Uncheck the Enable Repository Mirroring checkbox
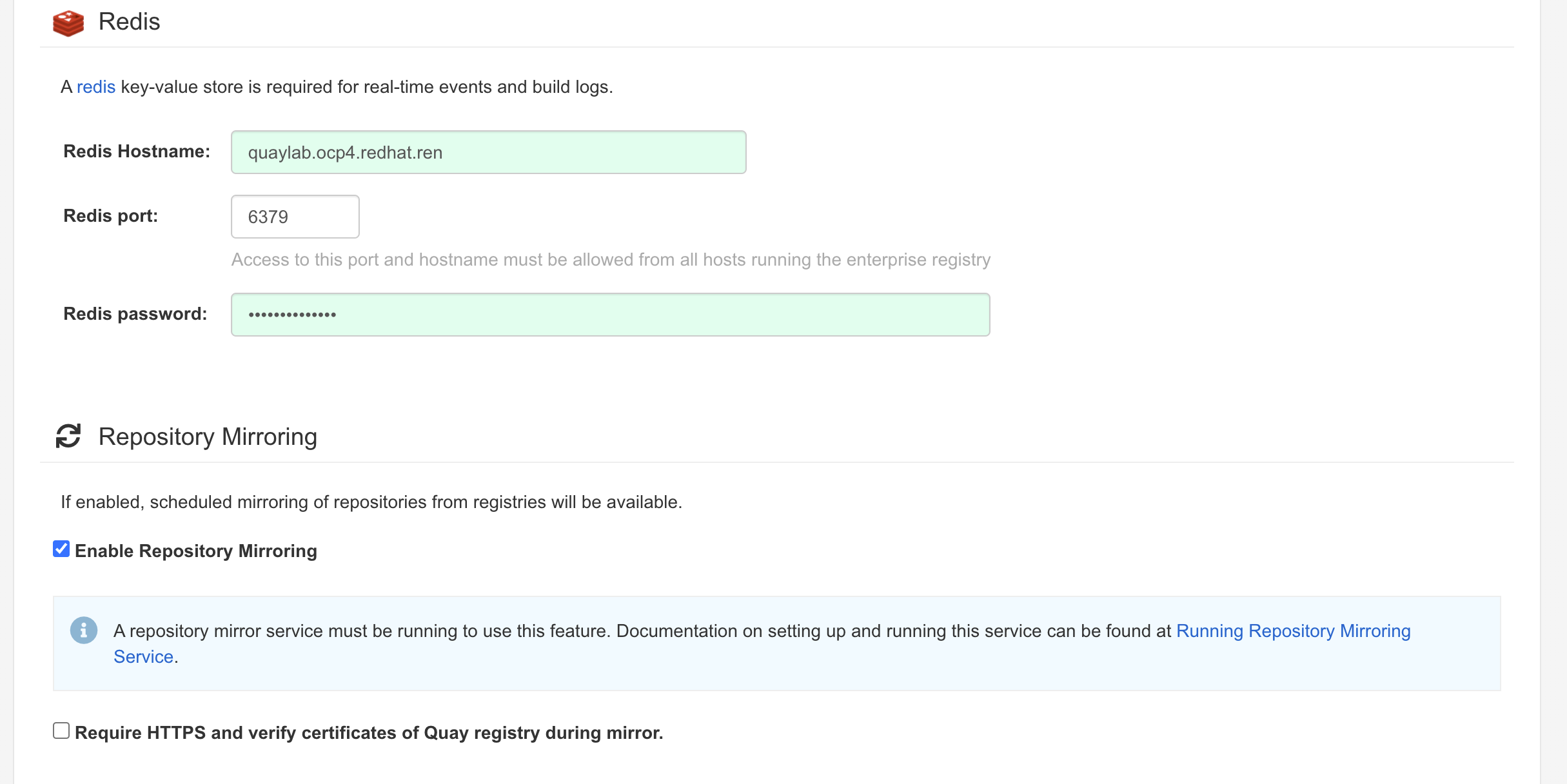Viewport: 1567px width, 784px height. 61,549
